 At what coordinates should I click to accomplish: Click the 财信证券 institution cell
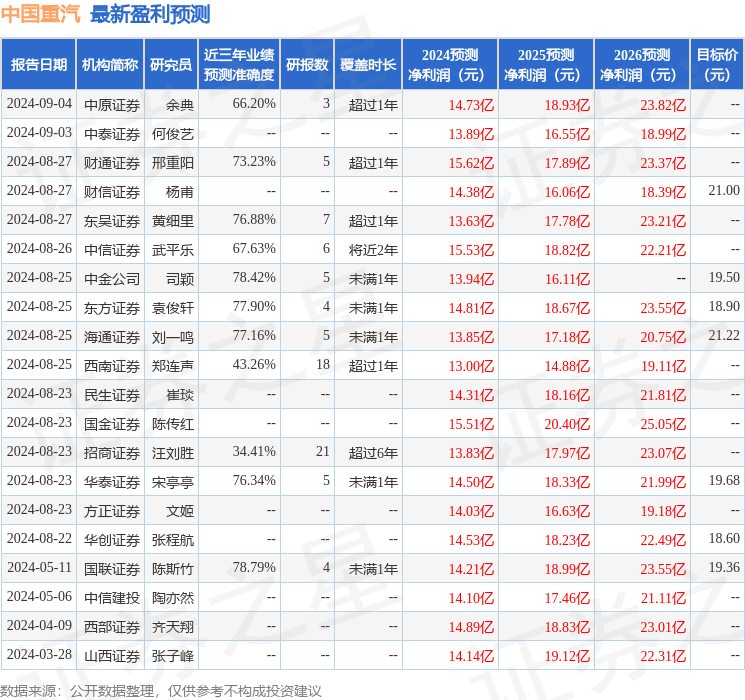[x=112, y=192]
